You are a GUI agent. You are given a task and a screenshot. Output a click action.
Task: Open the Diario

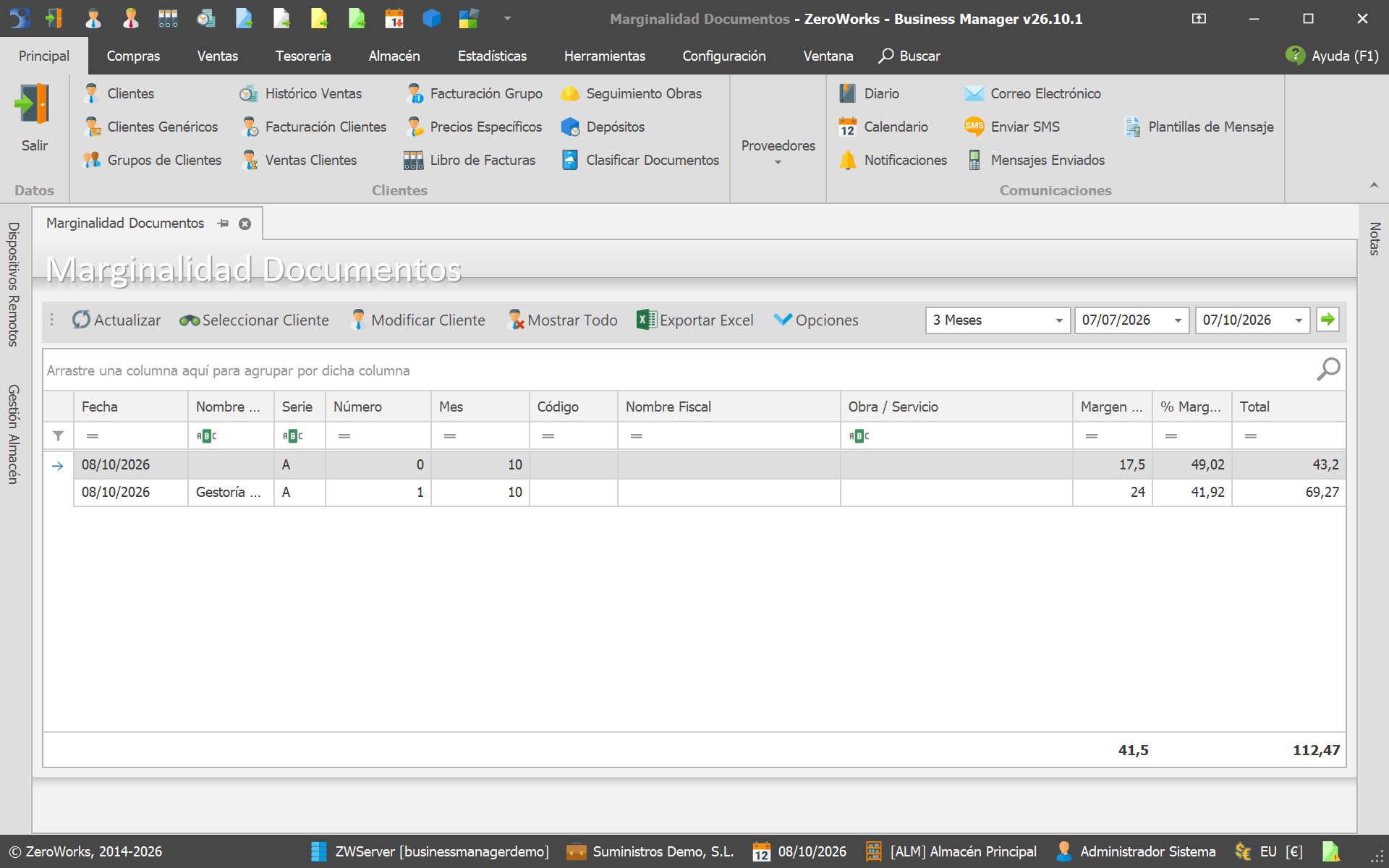coord(870,93)
